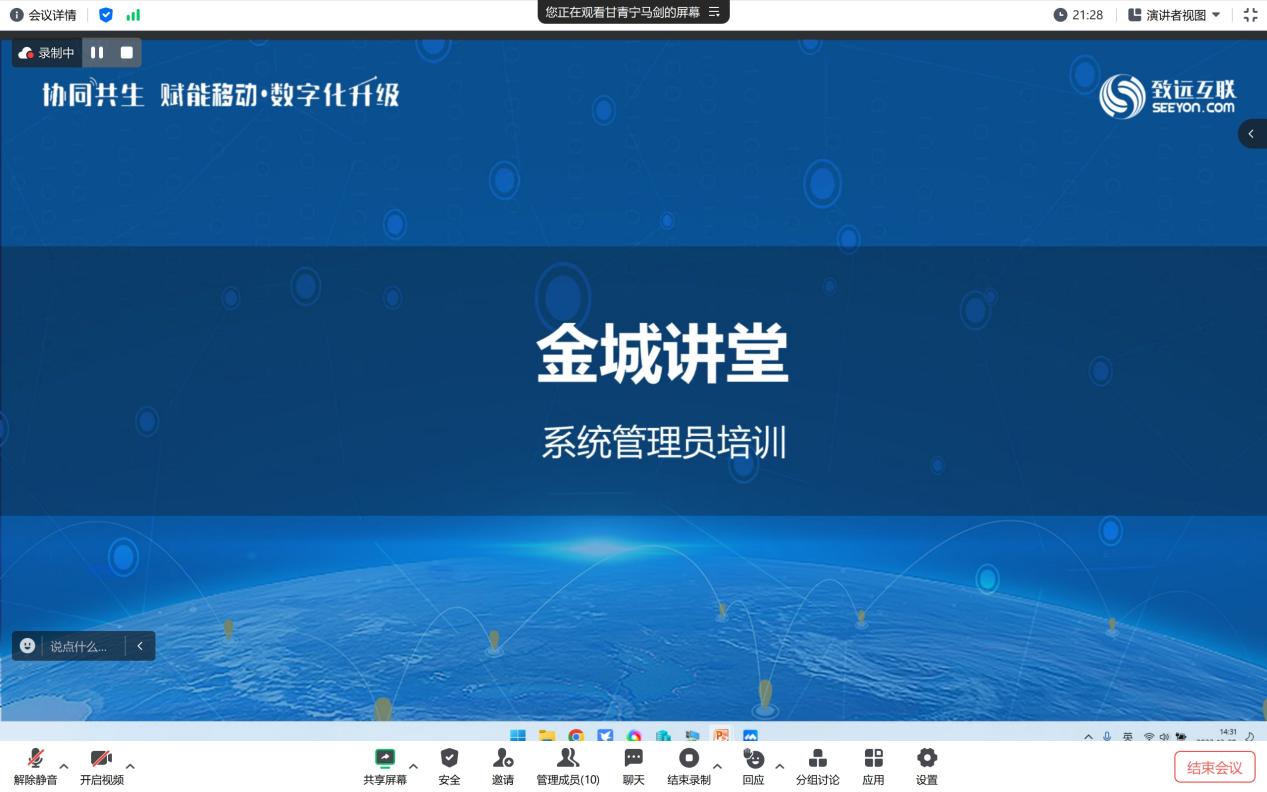The width and height of the screenshot is (1267, 792).
Task: Type in the 'Say something' chat field
Action: tap(78, 646)
